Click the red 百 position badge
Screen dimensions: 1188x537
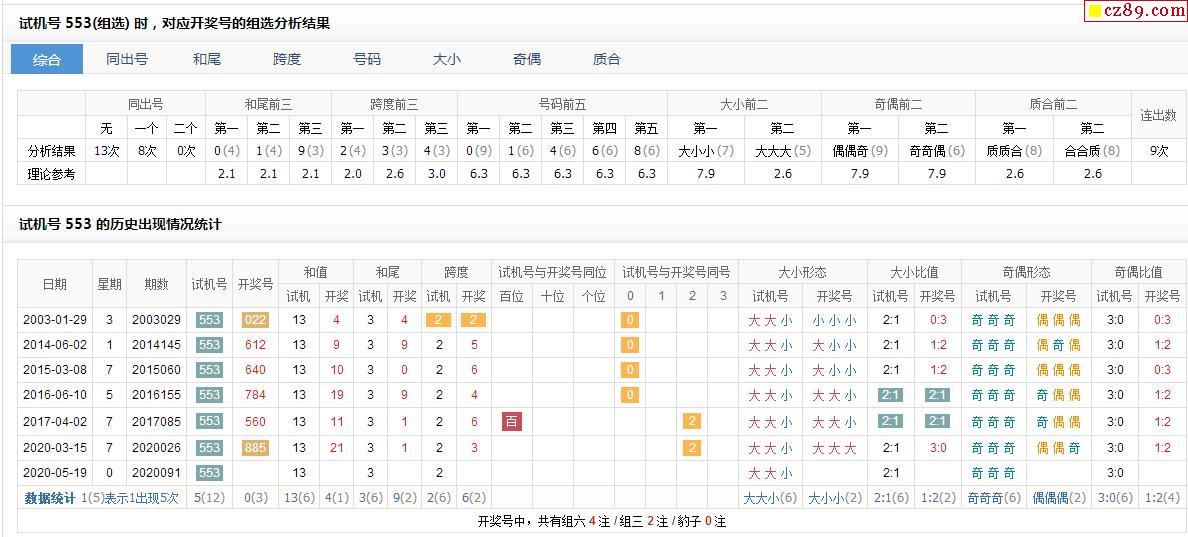click(511, 422)
